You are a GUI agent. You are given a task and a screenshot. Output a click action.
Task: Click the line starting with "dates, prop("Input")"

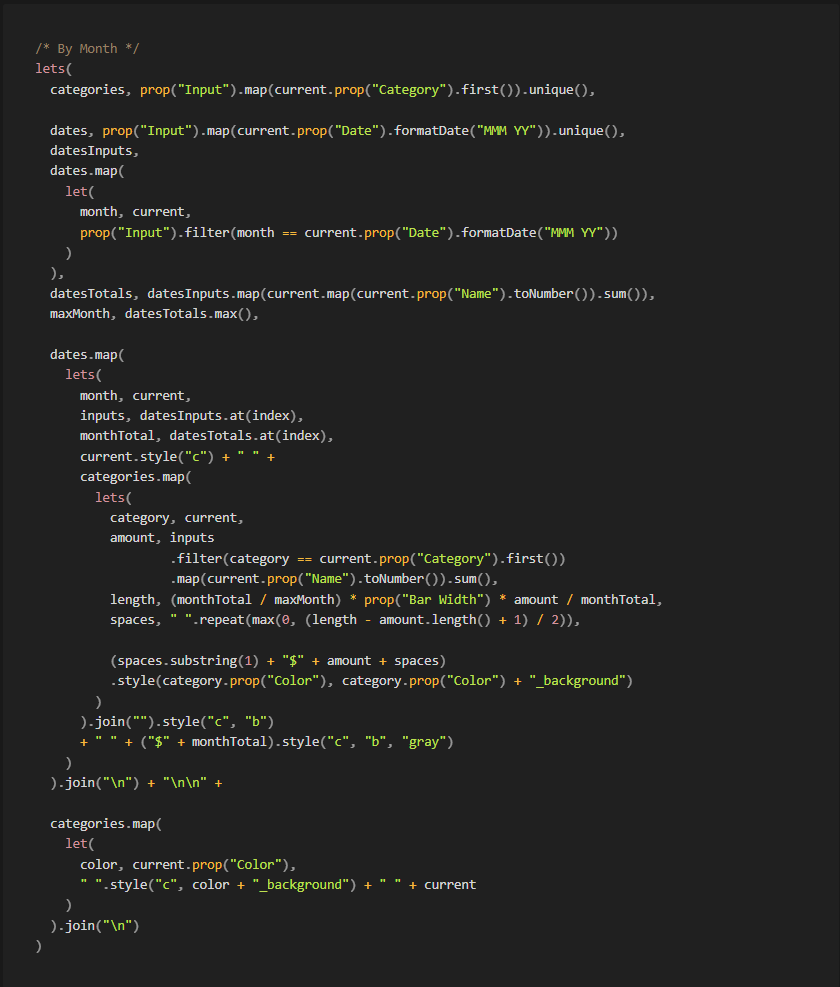point(338,130)
